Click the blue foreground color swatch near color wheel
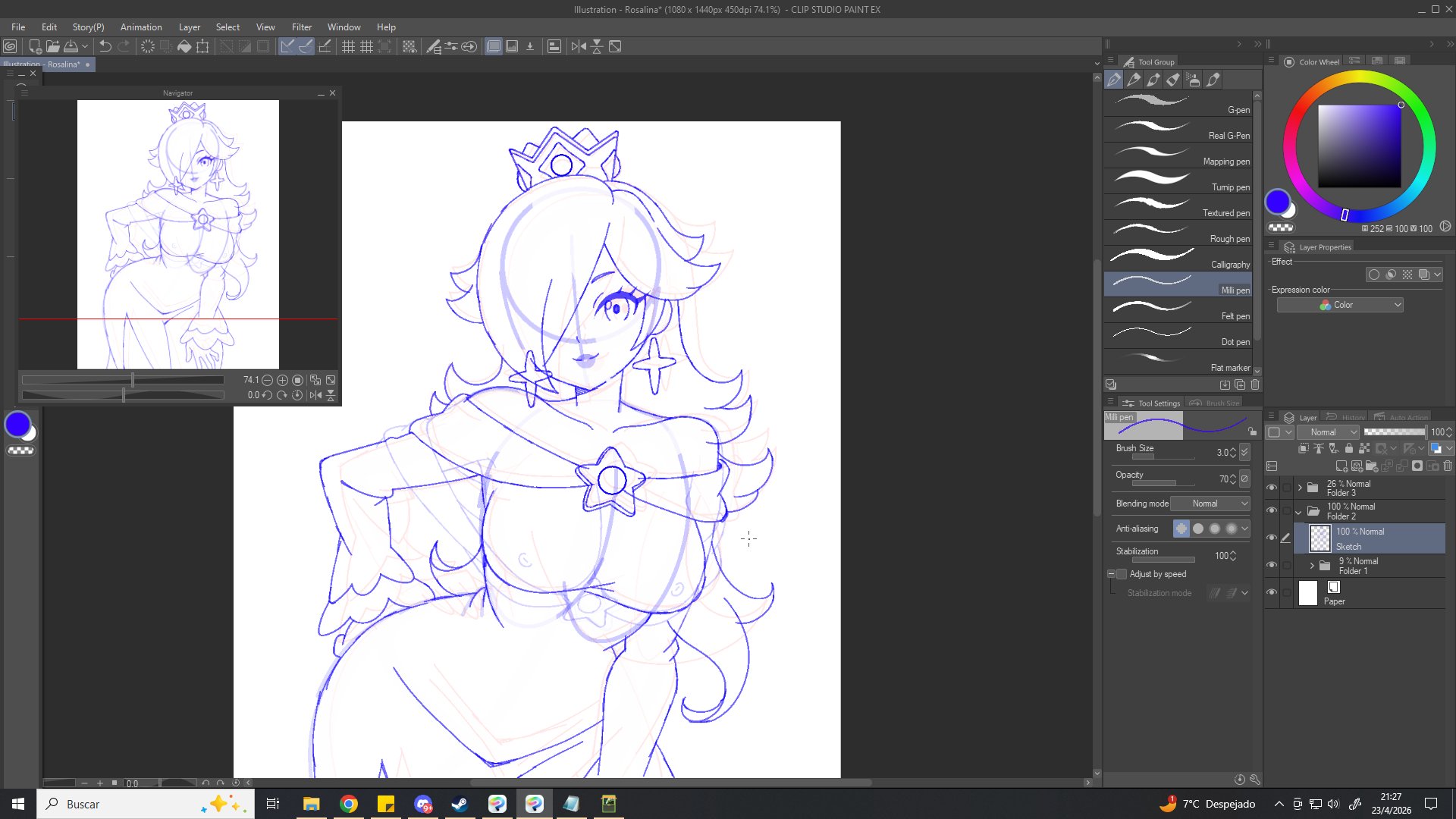The height and width of the screenshot is (819, 1456). pos(1277,202)
